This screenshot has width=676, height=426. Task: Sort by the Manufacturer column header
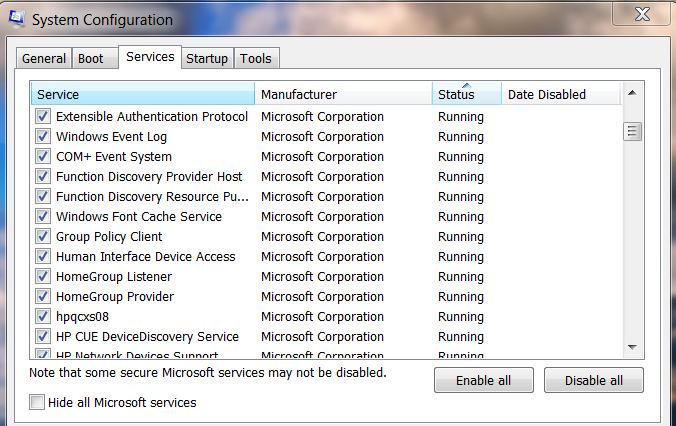click(343, 95)
